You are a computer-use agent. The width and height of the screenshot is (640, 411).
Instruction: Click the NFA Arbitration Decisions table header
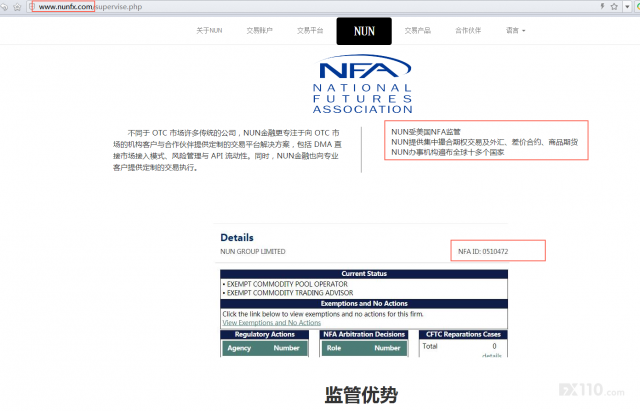tap(364, 334)
